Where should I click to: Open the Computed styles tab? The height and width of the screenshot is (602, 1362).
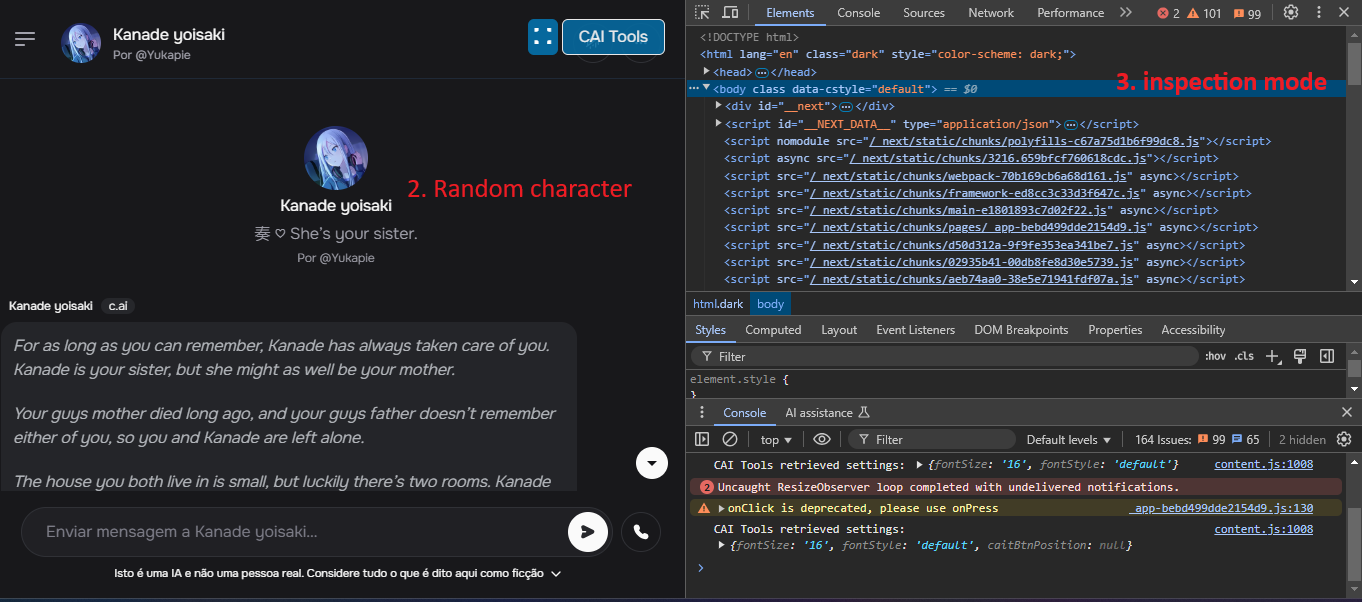tap(773, 330)
